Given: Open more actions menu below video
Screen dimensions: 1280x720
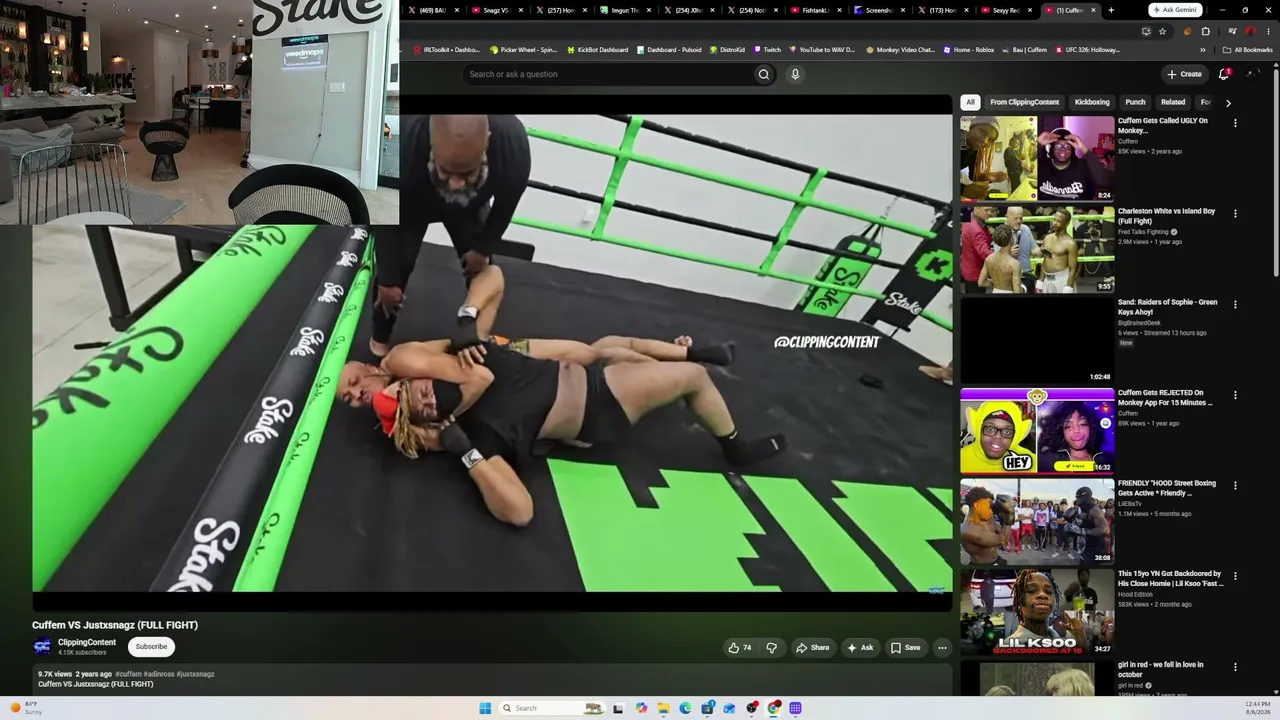Looking at the screenshot, I should pyautogui.click(x=942, y=648).
